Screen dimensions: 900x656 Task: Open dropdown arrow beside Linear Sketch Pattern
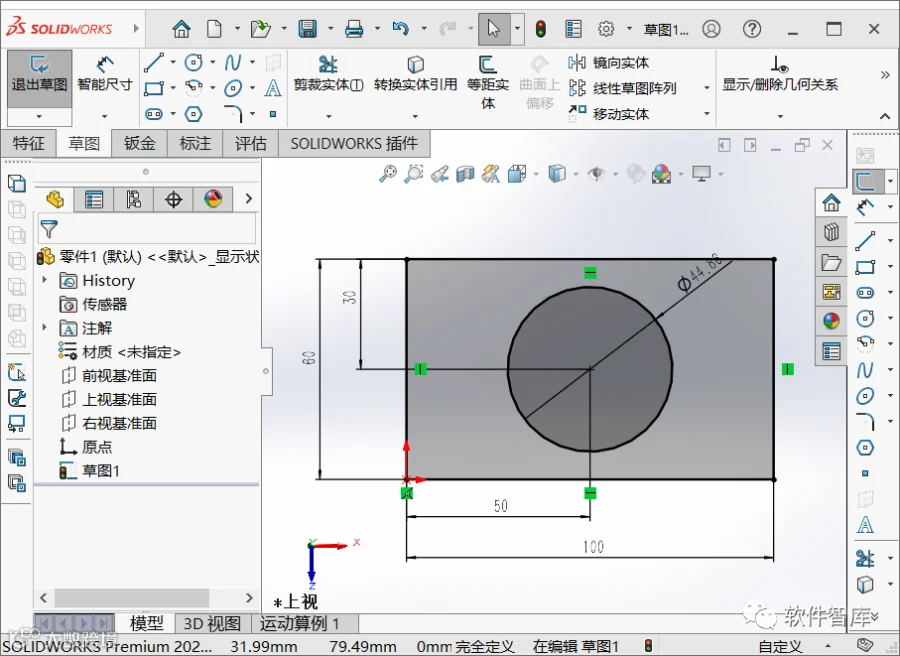[x=707, y=88]
